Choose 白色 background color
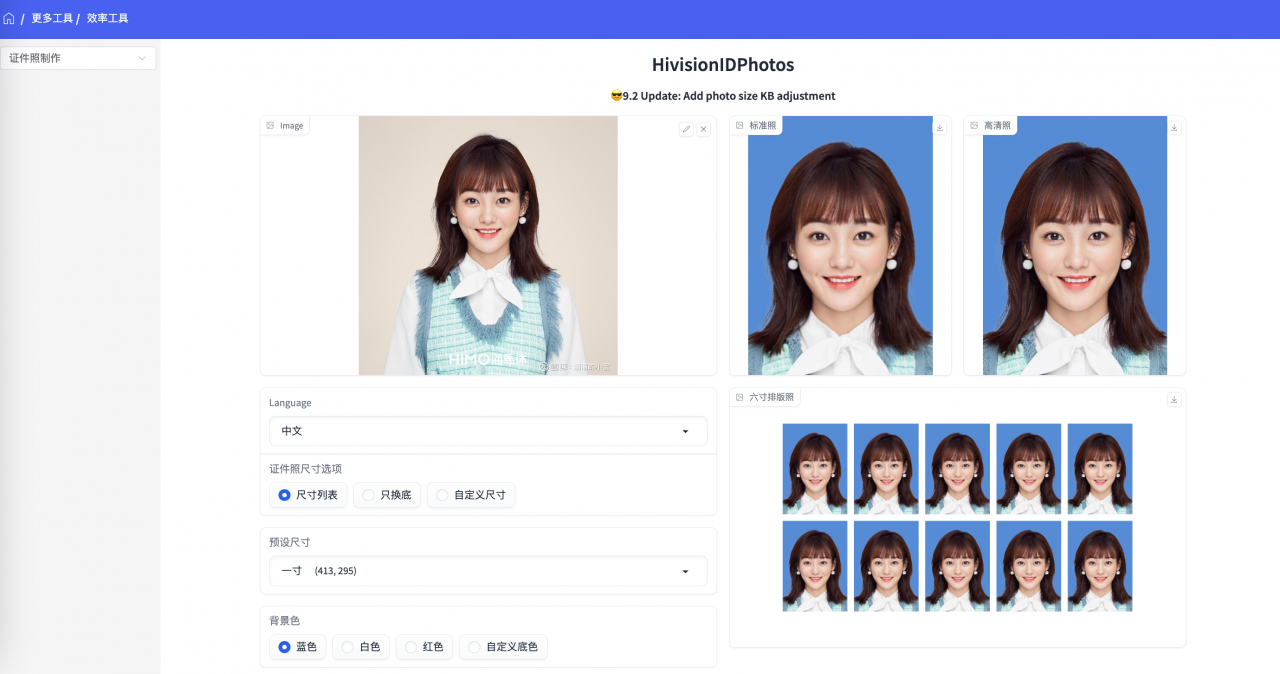This screenshot has width=1280, height=674. click(x=360, y=647)
